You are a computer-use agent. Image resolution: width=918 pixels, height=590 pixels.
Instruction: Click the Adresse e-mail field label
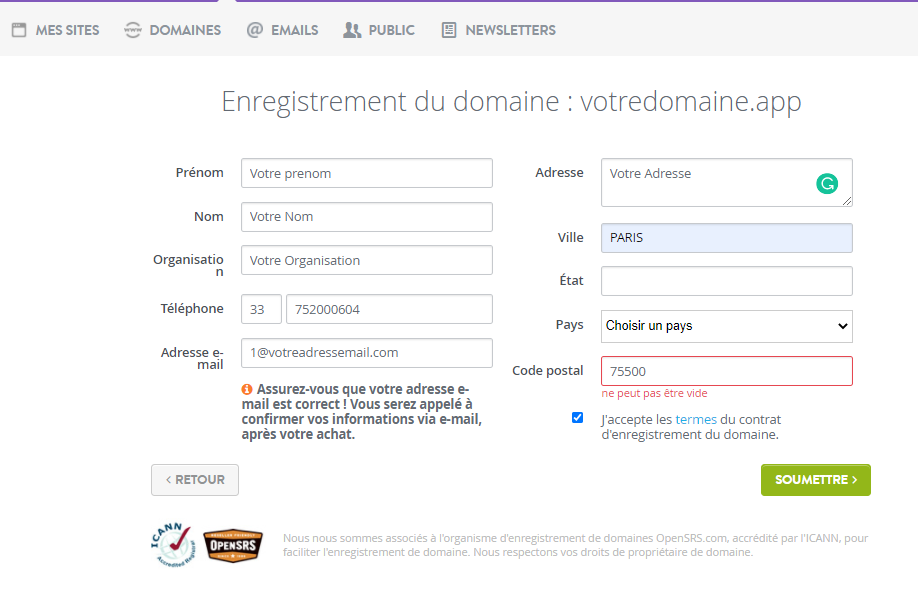coord(193,358)
